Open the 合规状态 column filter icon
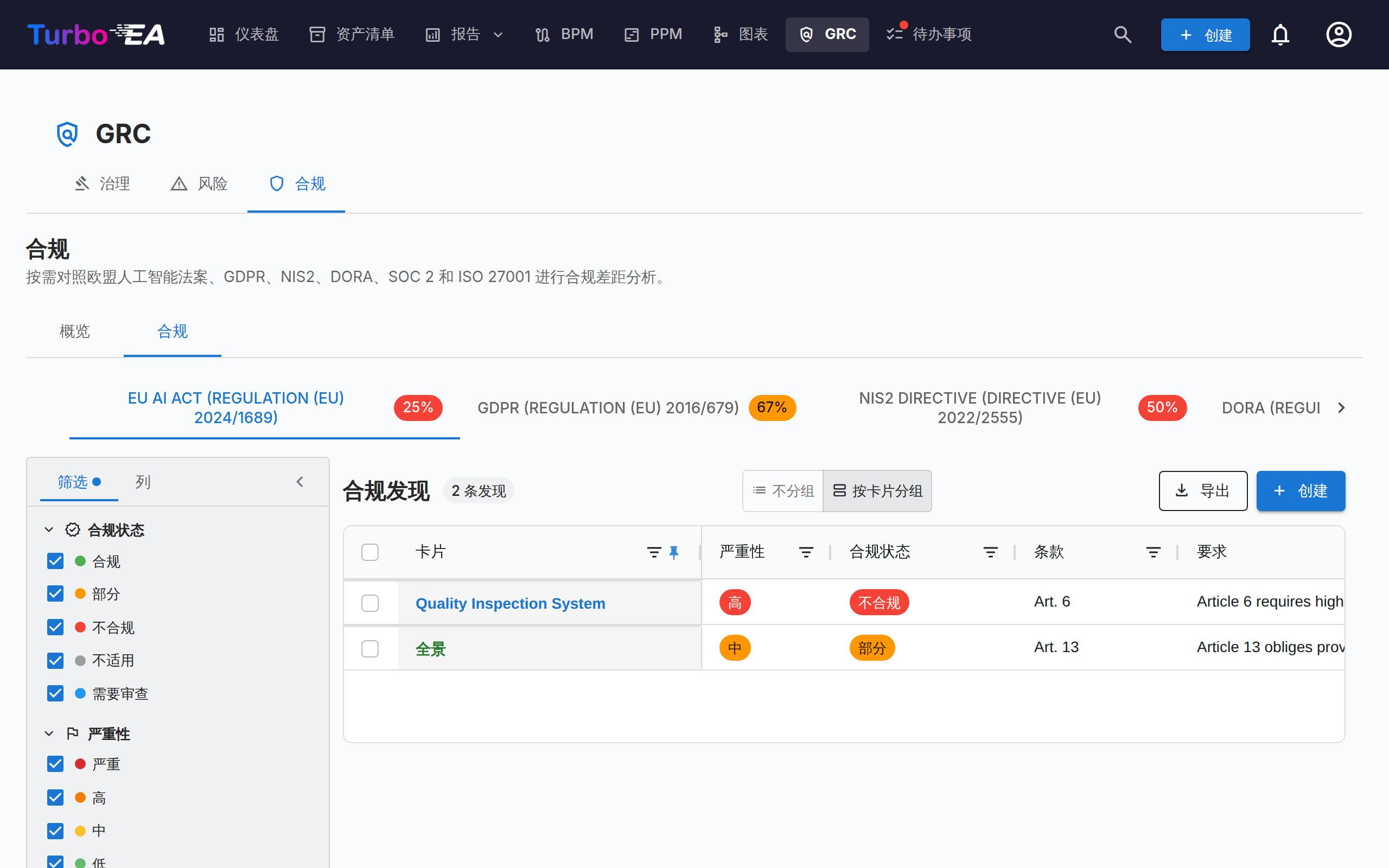This screenshot has width=1389, height=868. (990, 552)
